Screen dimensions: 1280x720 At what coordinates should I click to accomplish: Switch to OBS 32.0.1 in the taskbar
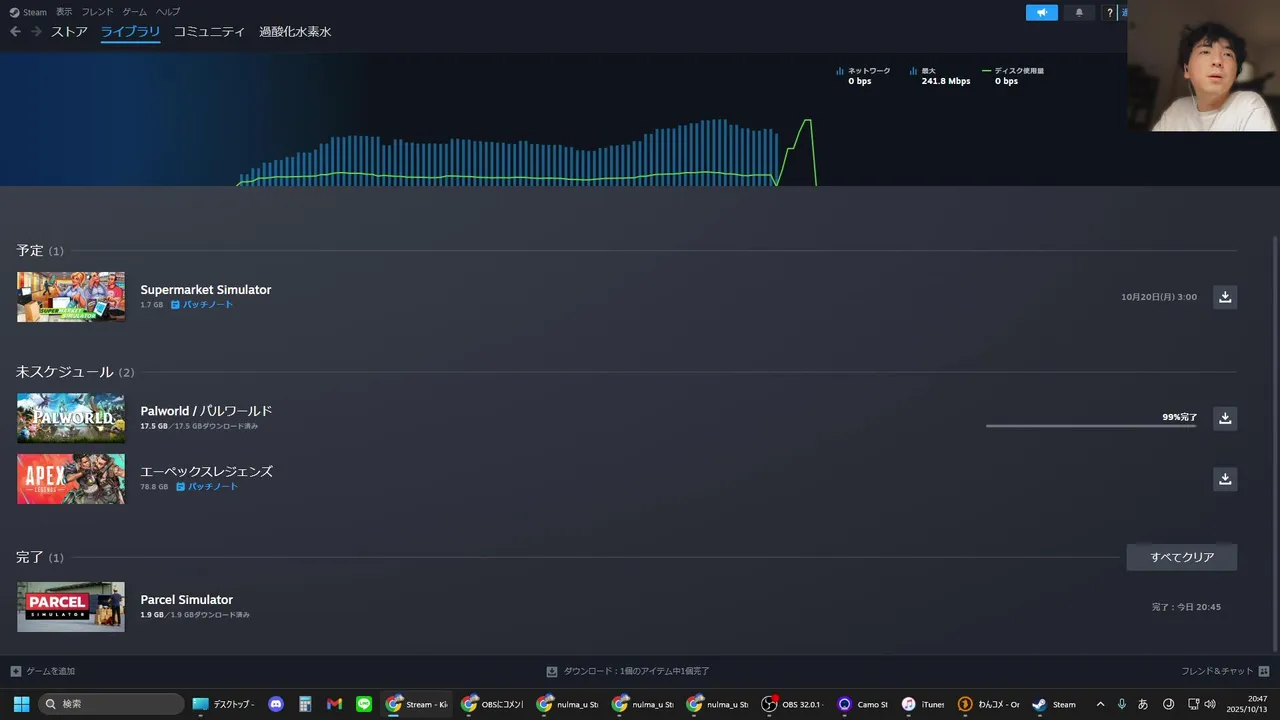coord(791,704)
